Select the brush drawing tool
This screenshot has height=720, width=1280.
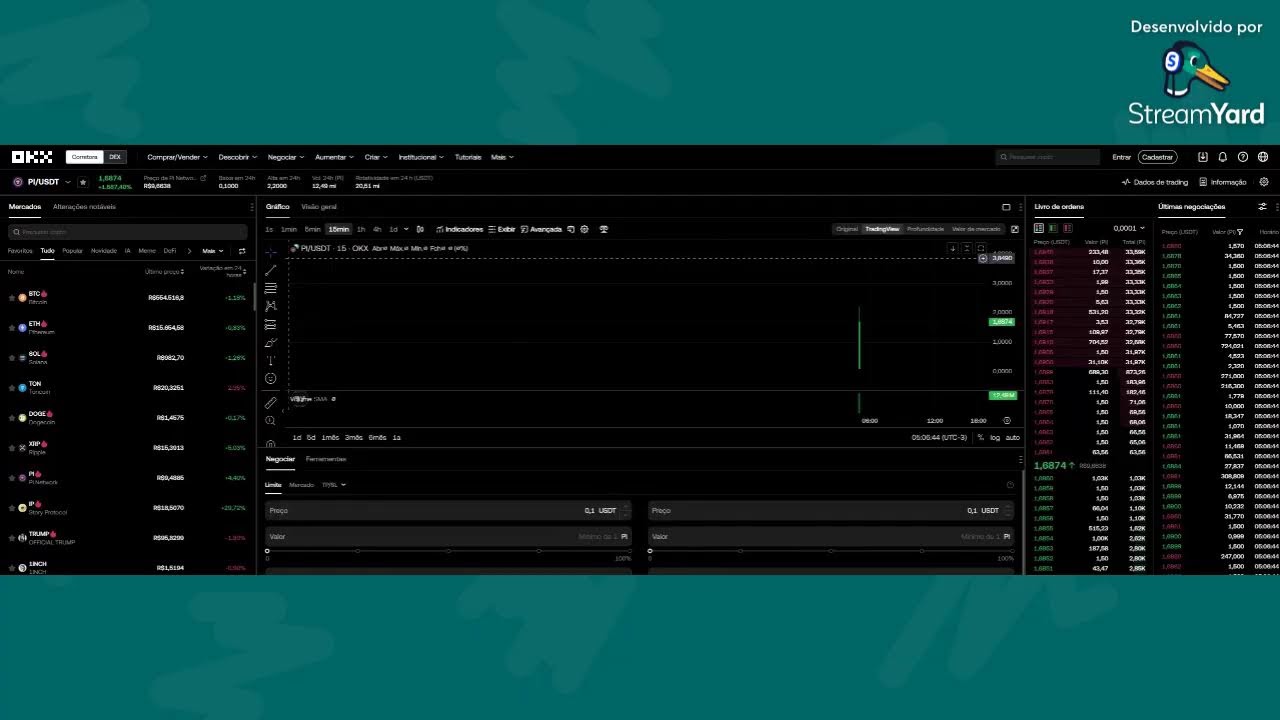[271, 342]
